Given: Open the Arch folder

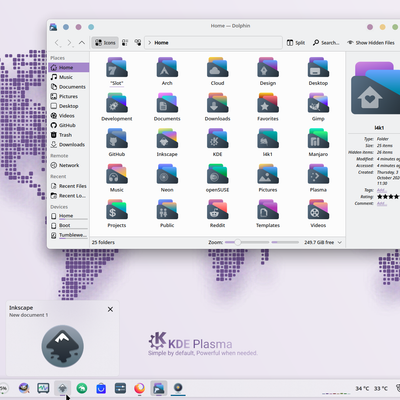Looking at the screenshot, I should click(167, 68).
